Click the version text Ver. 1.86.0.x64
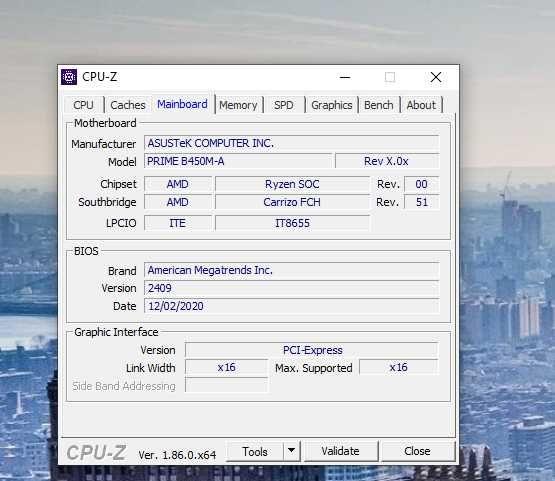 [x=177, y=455]
